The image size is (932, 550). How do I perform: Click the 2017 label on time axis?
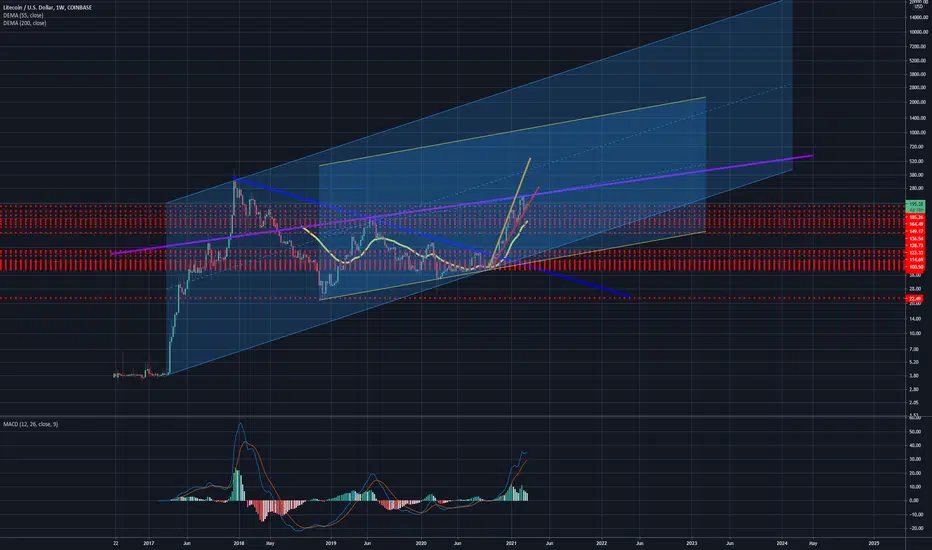coord(149,543)
